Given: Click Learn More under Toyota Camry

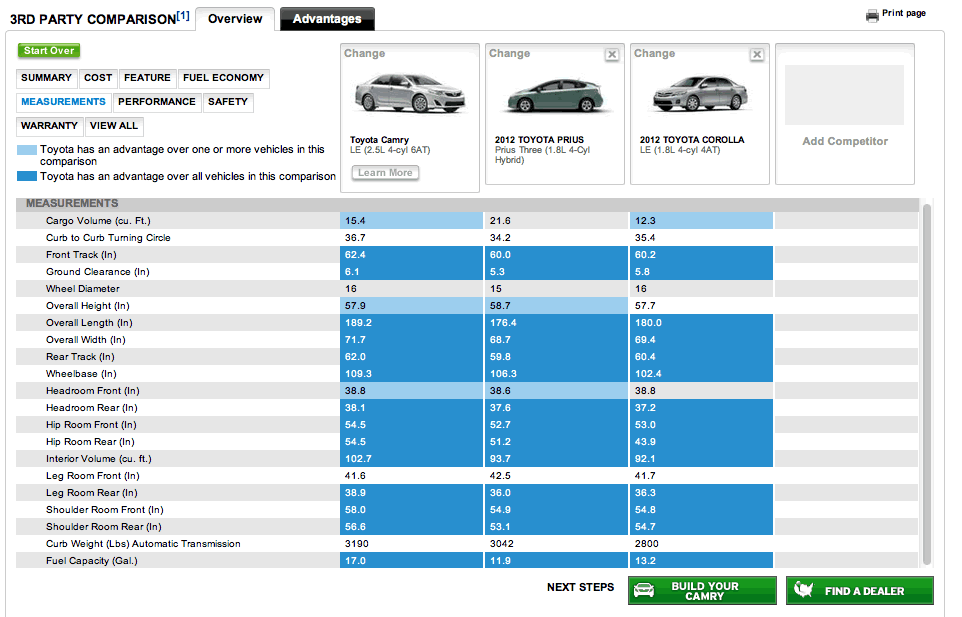Looking at the screenshot, I should point(385,173).
